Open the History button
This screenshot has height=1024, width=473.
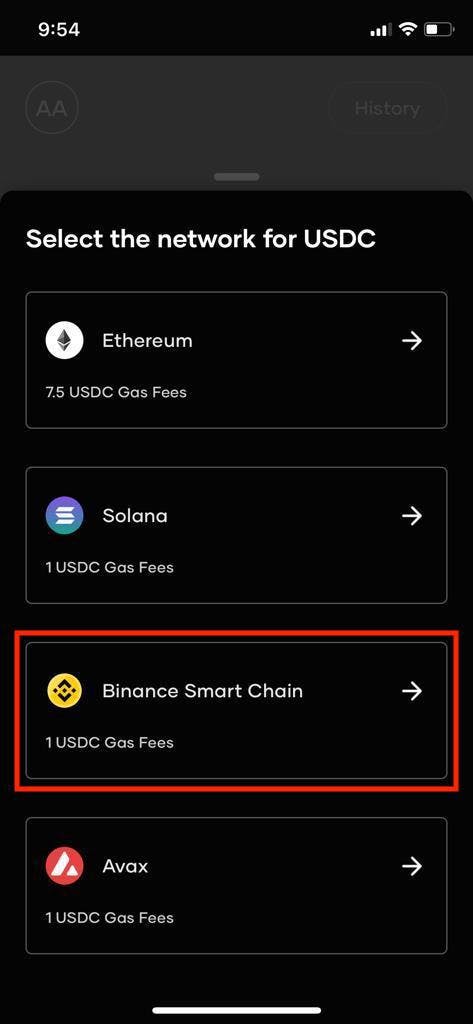pos(387,108)
